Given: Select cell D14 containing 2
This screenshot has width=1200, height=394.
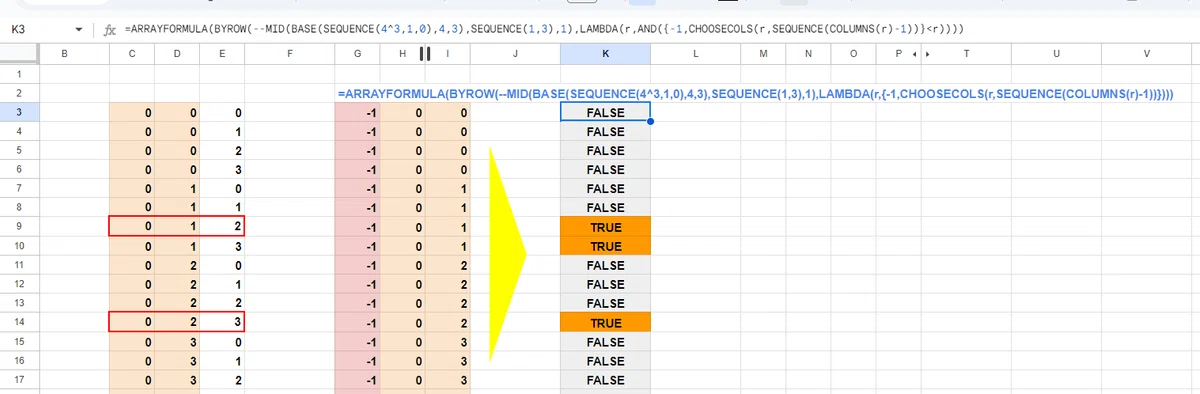Looking at the screenshot, I should 177,322.
